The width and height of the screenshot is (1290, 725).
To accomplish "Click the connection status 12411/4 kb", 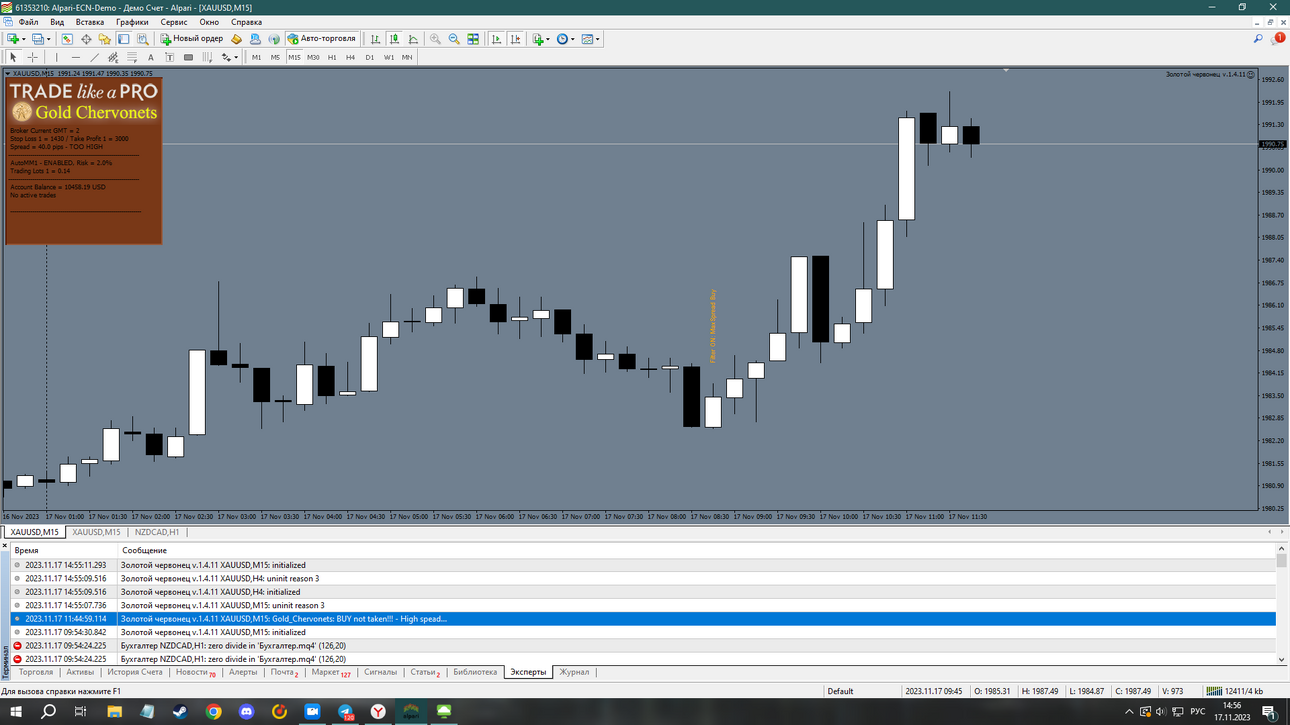I will tap(1235, 691).
